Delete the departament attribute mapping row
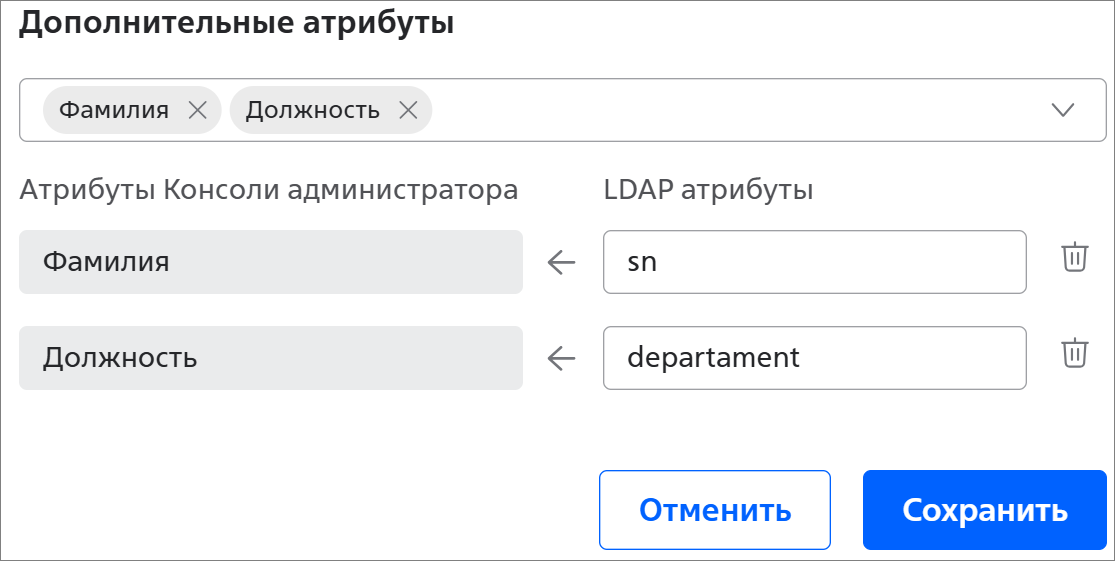The image size is (1115, 561). pos(1074,353)
